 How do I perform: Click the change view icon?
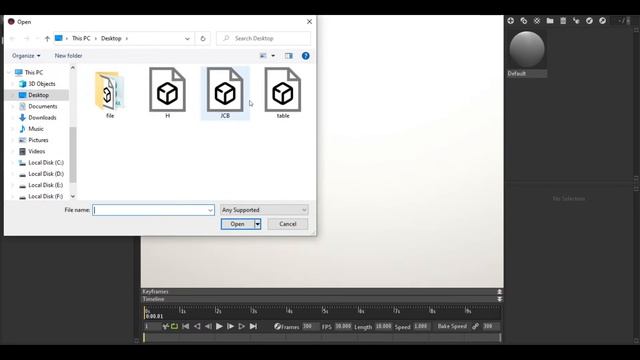coord(263,56)
